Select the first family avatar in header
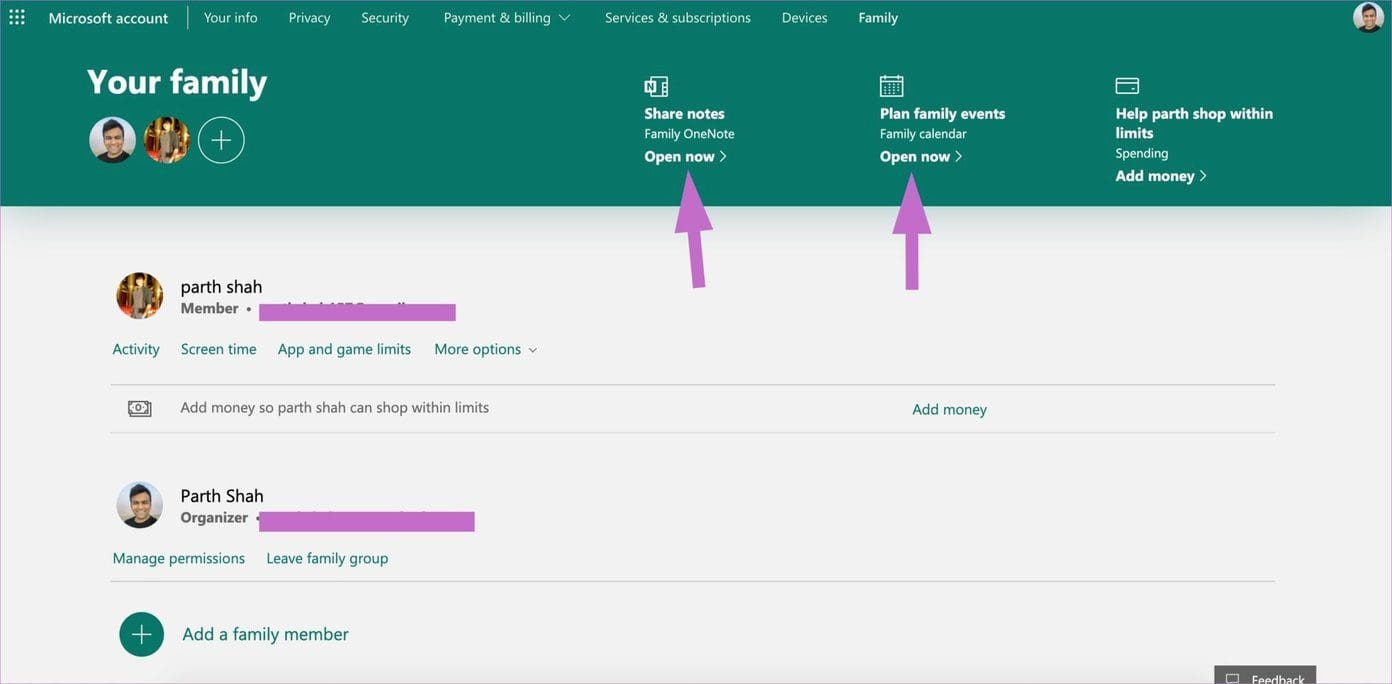Screen dimensions: 1392x684 tap(112, 140)
